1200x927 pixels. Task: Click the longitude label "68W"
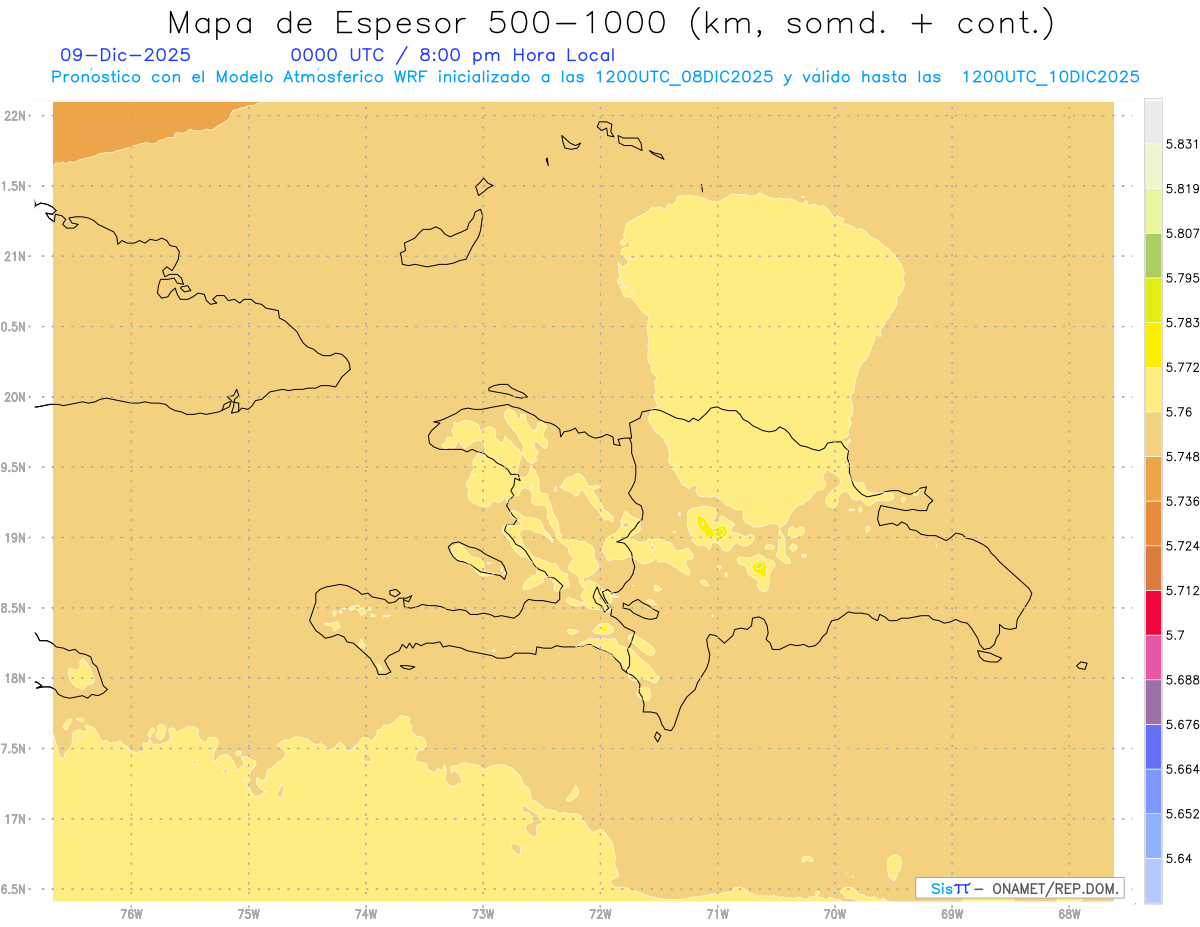point(1069,914)
